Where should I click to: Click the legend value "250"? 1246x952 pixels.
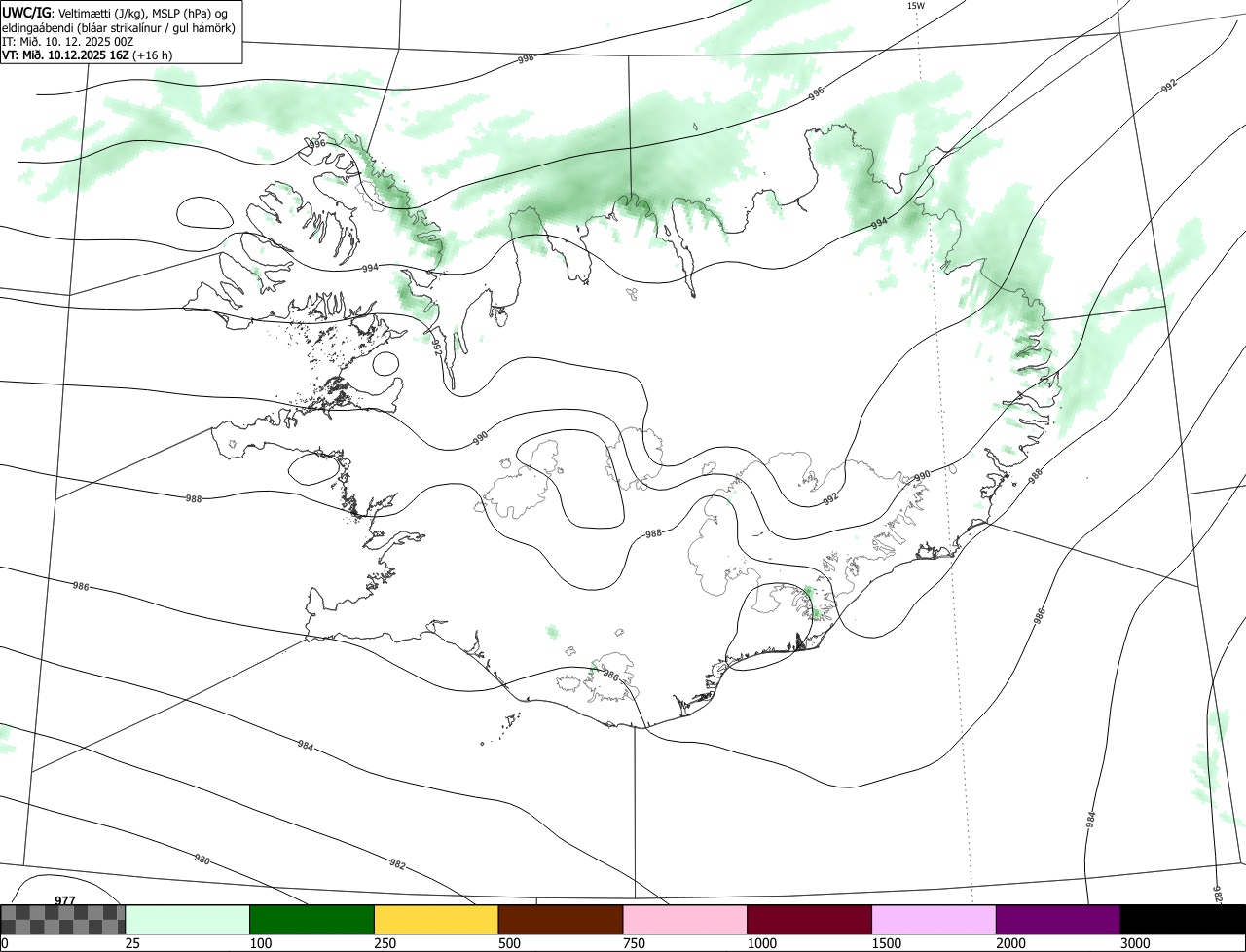tap(386, 943)
